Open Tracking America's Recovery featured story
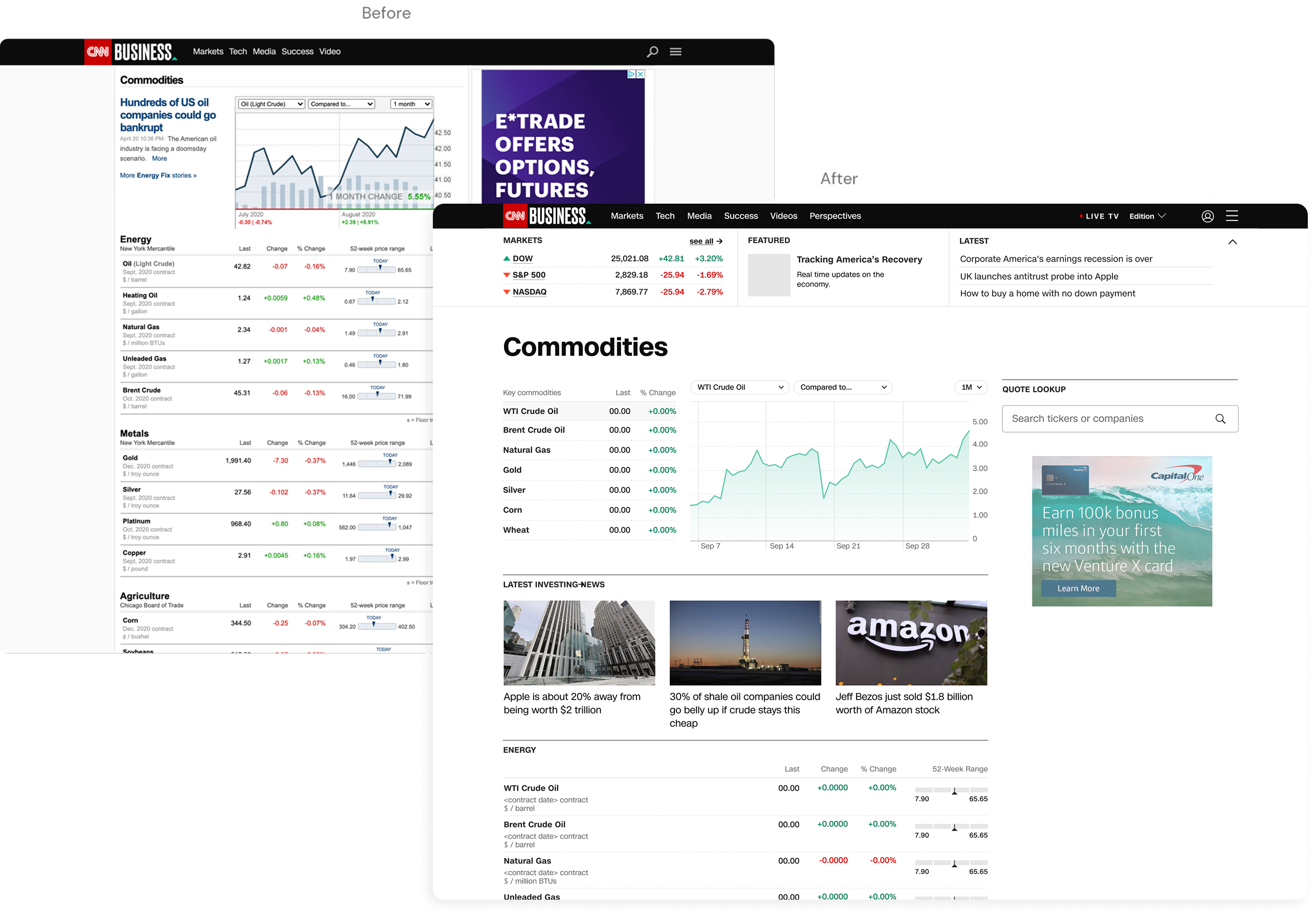This screenshot has height=916, width=1316. point(859,259)
